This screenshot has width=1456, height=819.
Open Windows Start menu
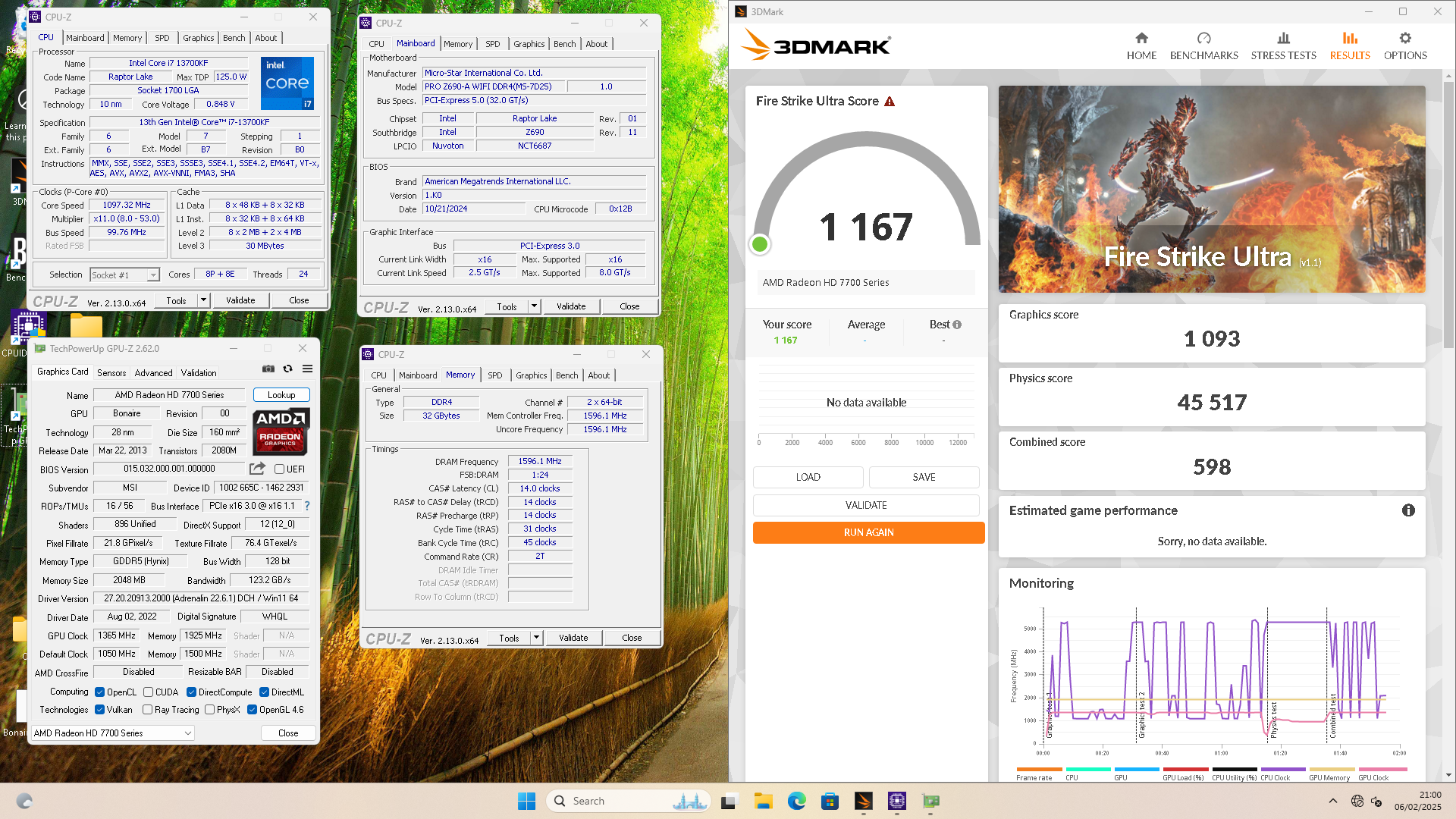coord(526,801)
